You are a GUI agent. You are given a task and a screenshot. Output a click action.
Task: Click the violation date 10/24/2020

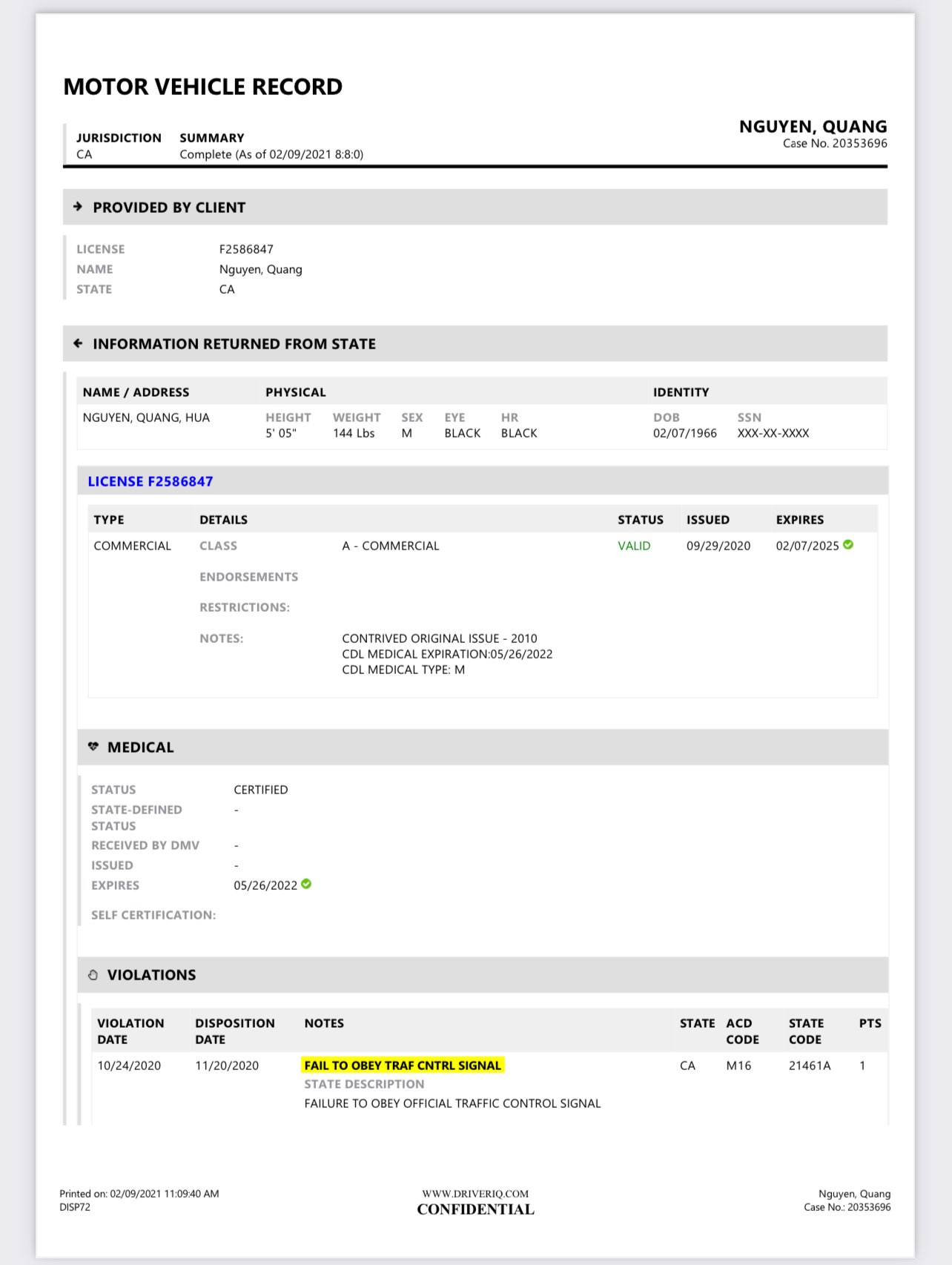129,1066
